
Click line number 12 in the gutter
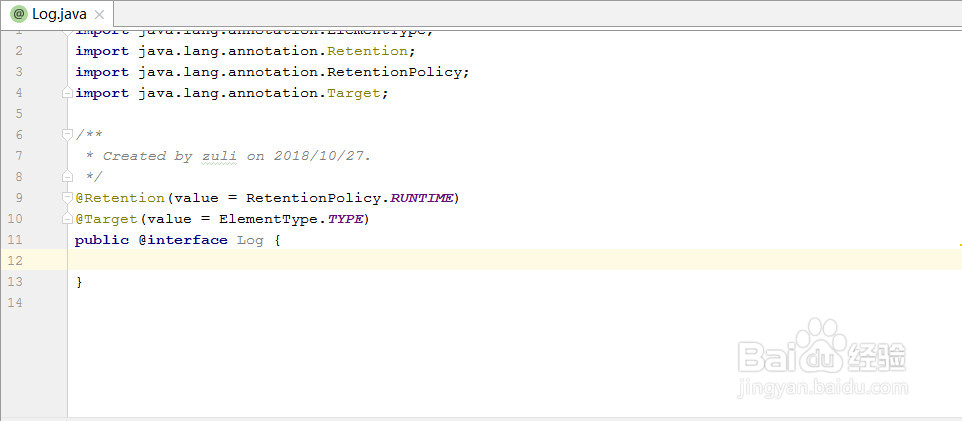(15, 261)
